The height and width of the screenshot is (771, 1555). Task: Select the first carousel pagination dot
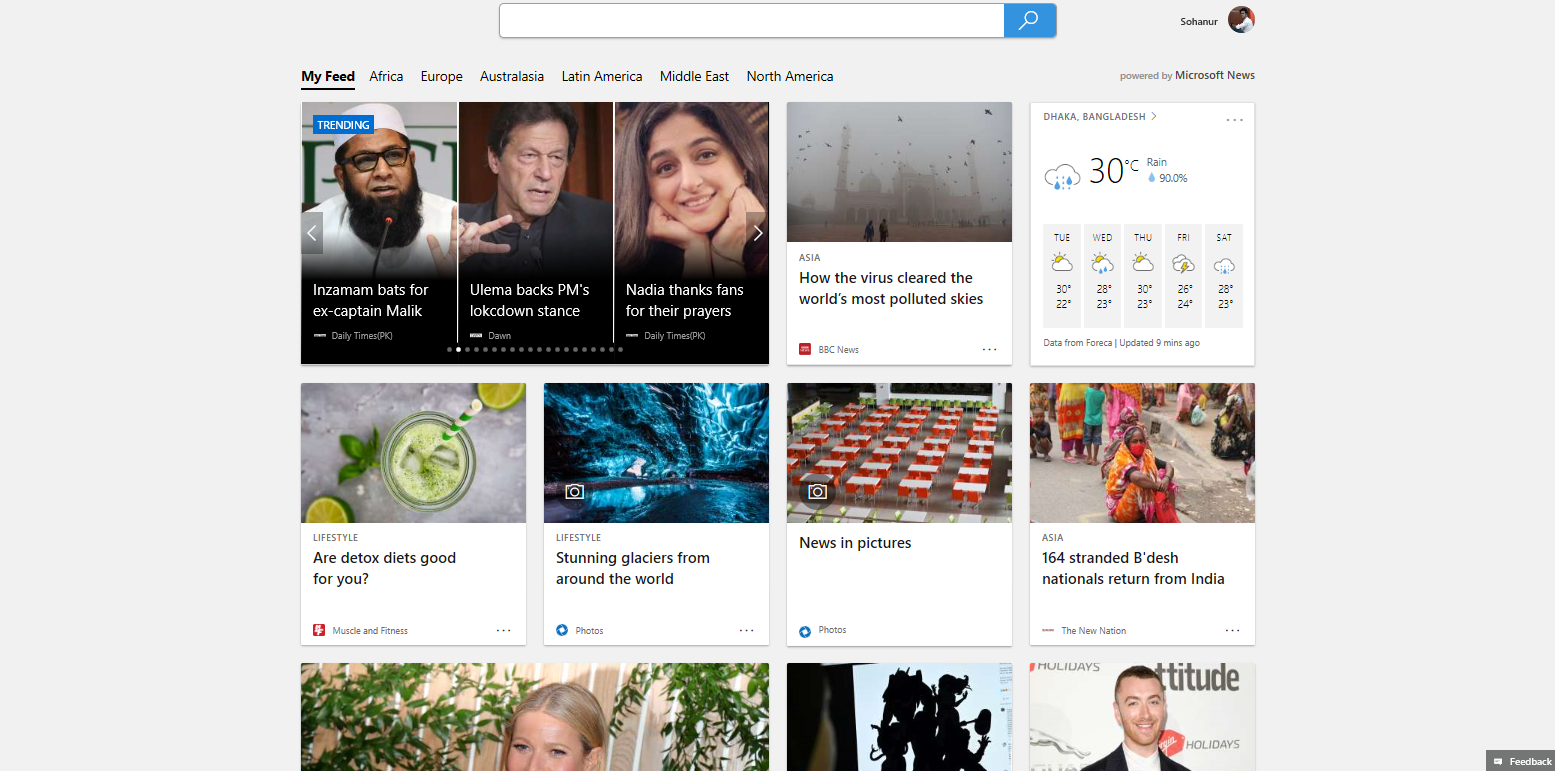(449, 350)
